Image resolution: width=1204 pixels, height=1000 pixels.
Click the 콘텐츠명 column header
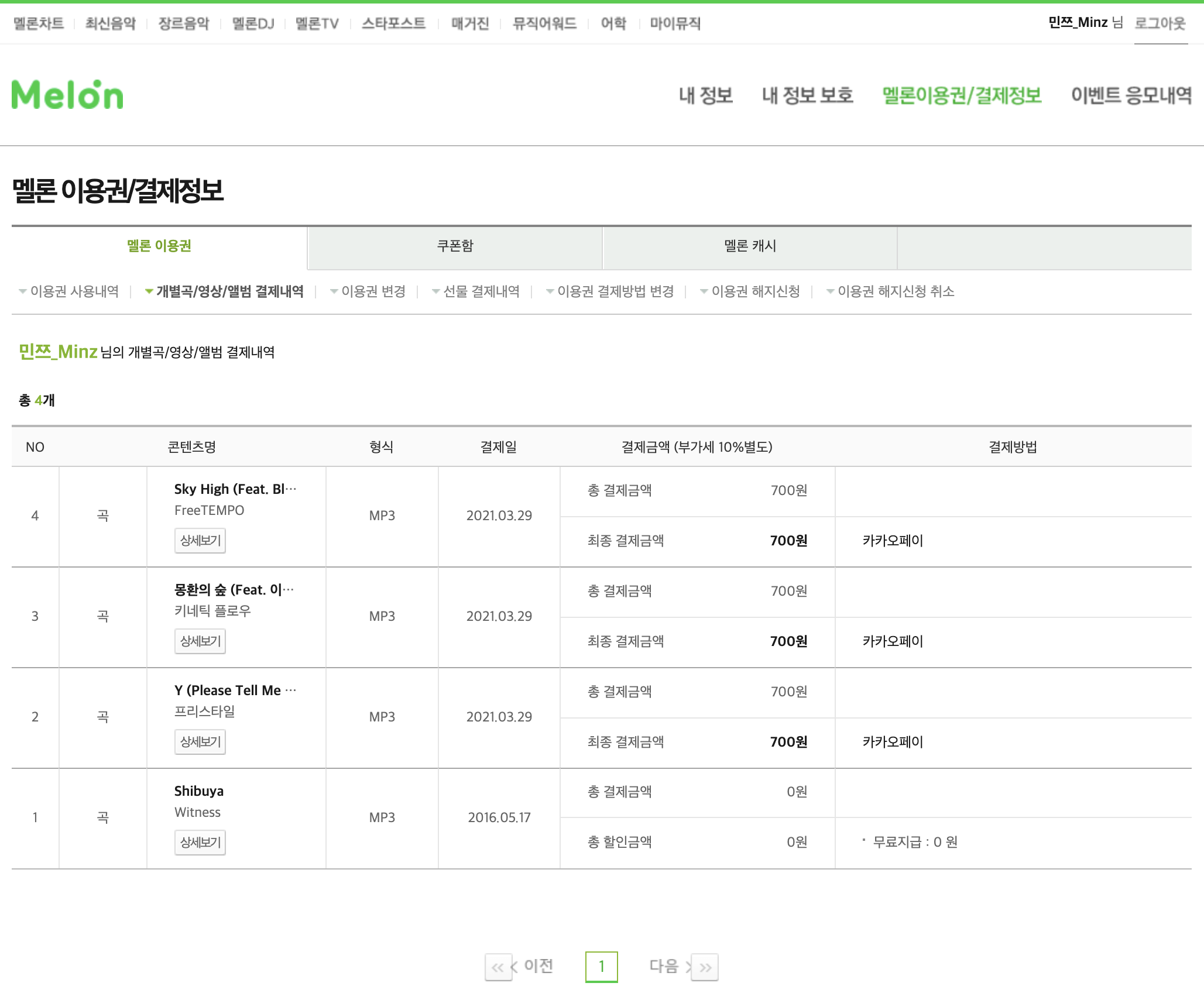pos(192,447)
